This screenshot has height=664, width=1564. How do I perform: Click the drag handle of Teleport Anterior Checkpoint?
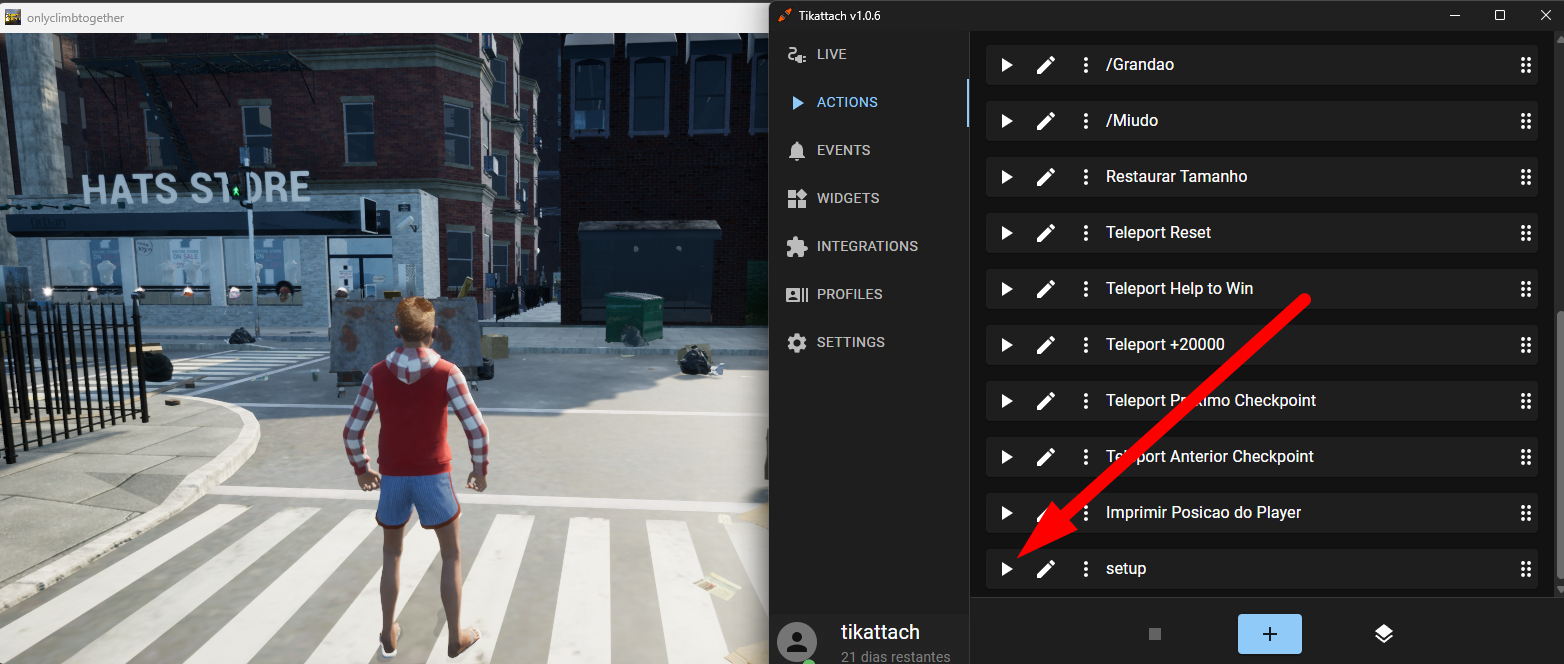click(1526, 457)
